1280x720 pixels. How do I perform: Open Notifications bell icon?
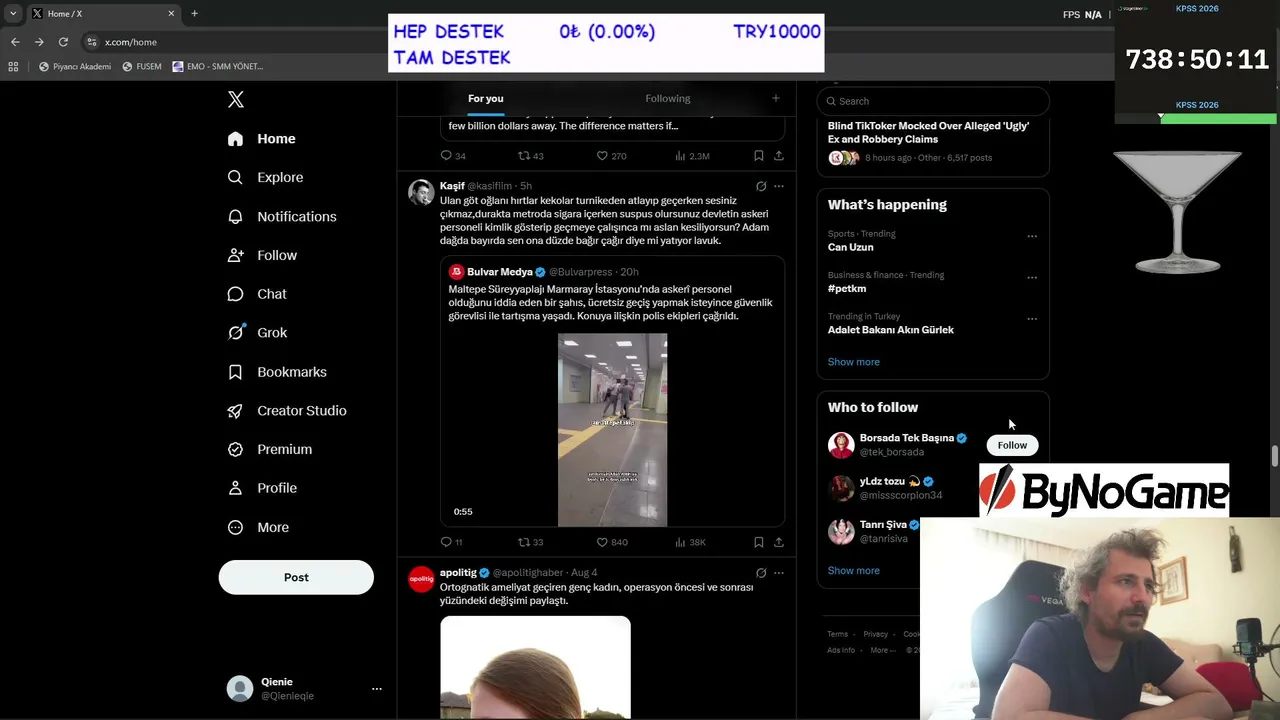(x=235, y=216)
